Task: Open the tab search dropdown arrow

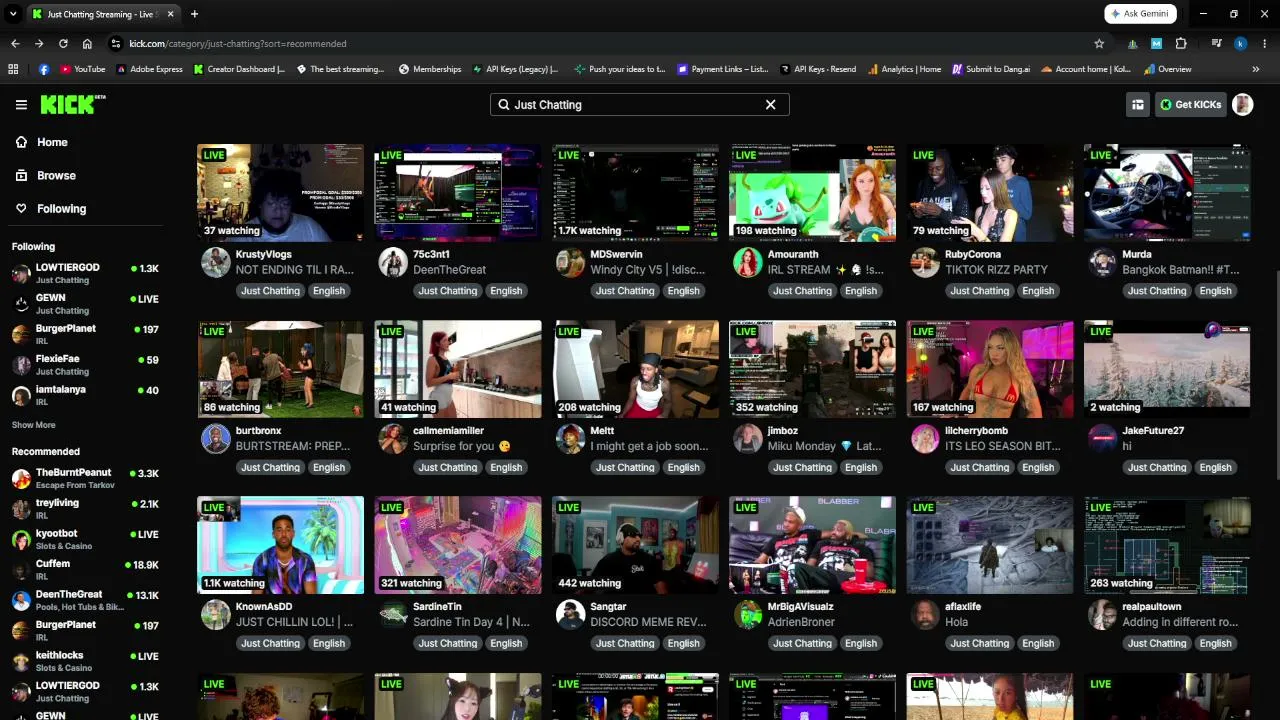Action: 13,14
